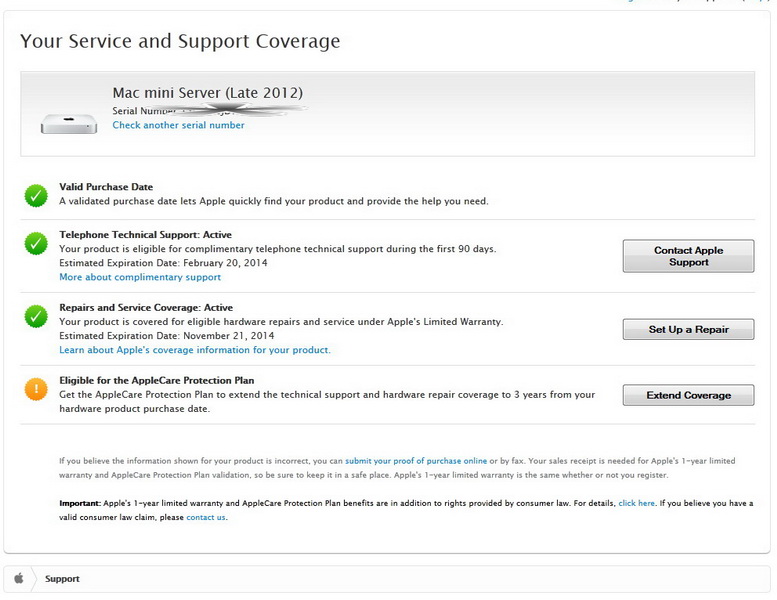Click Eligible for the AppleCare Protection Plan heading
This screenshot has width=777, height=600.
tap(157, 381)
